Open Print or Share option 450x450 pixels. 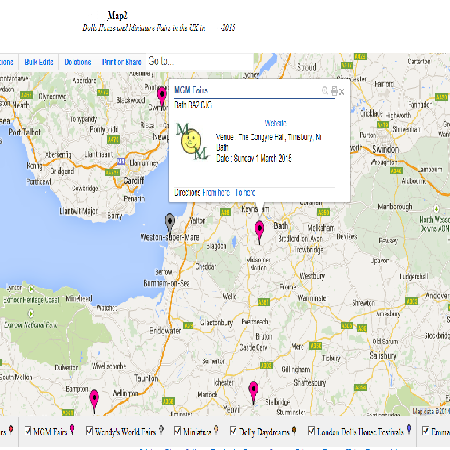[122, 62]
